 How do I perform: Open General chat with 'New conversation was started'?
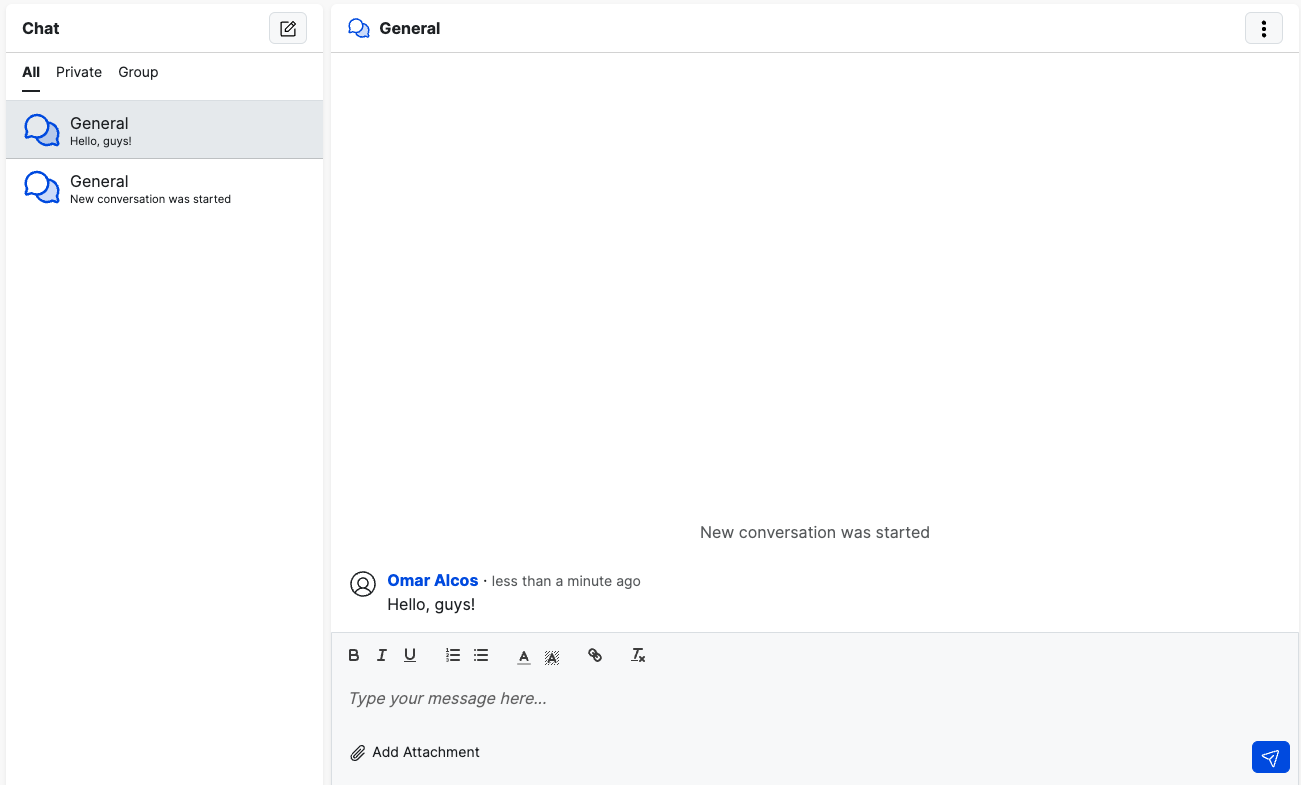point(165,188)
